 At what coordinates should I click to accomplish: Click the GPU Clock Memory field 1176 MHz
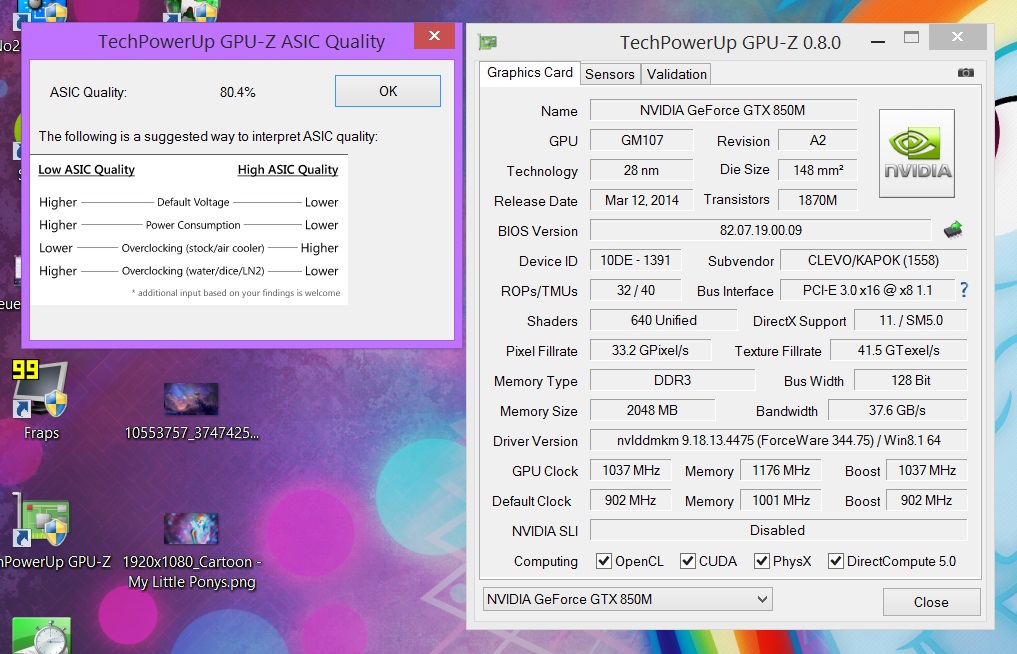pyautogui.click(x=780, y=470)
